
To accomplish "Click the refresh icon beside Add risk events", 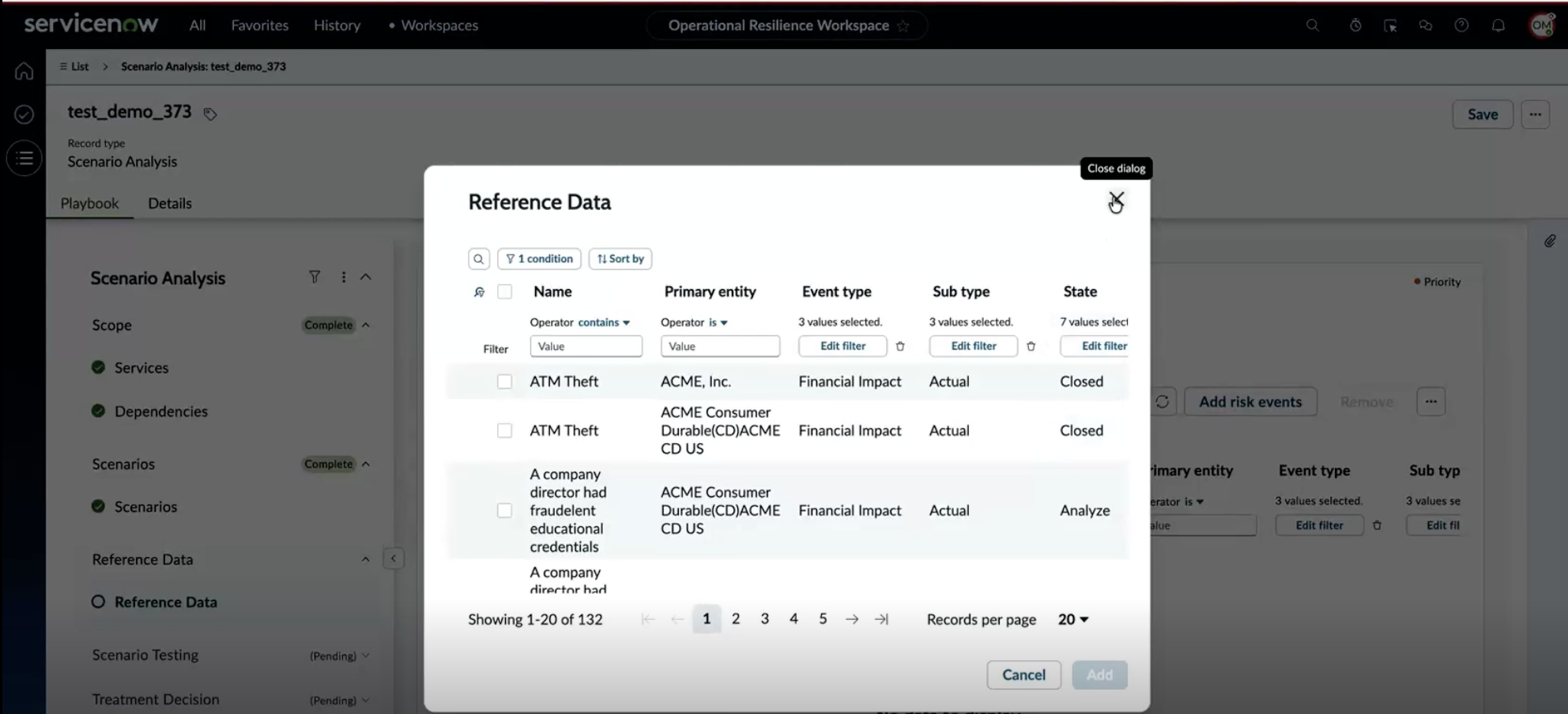I will [x=1163, y=401].
